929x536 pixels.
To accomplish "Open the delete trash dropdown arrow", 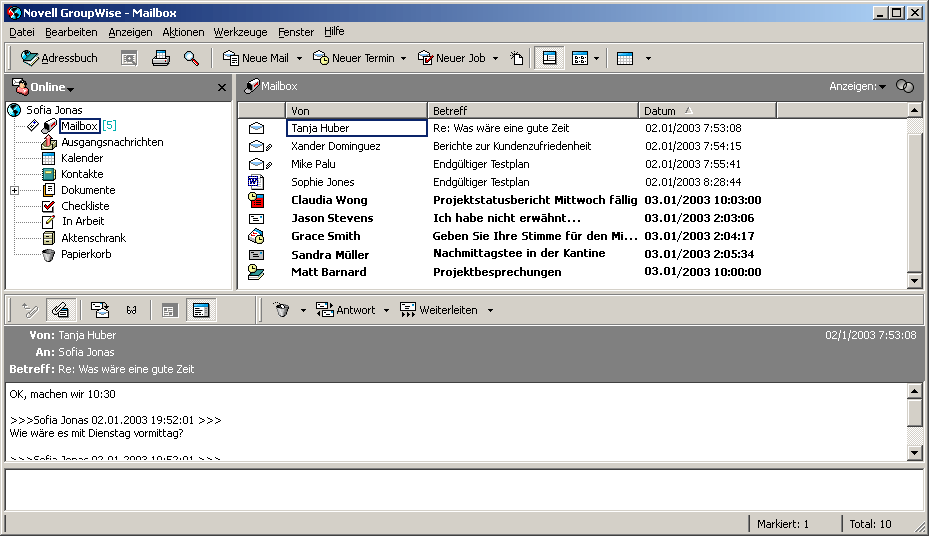I will pos(303,310).
